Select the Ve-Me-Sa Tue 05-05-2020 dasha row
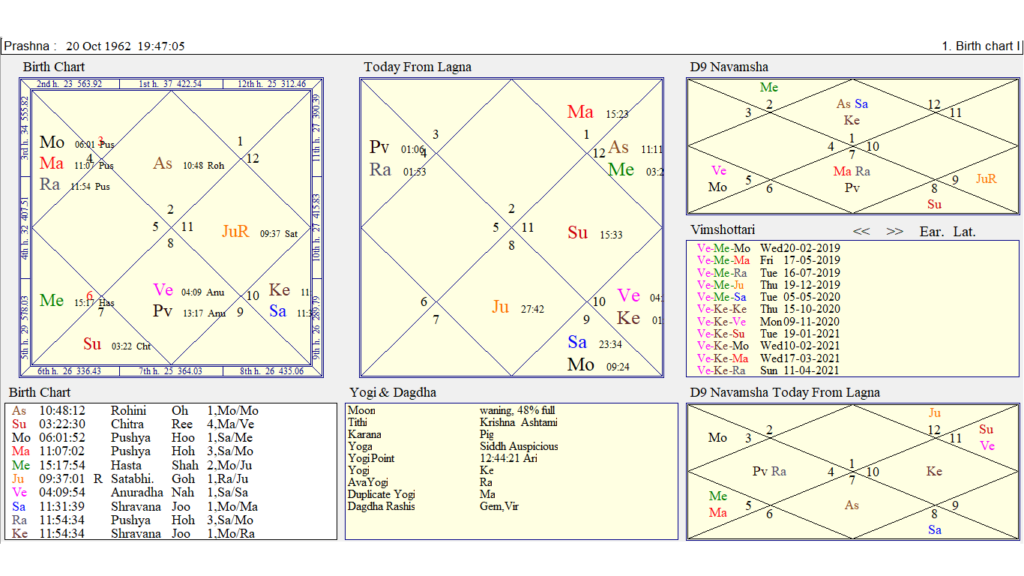Image resolution: width=1024 pixels, height=576 pixels. [768, 296]
